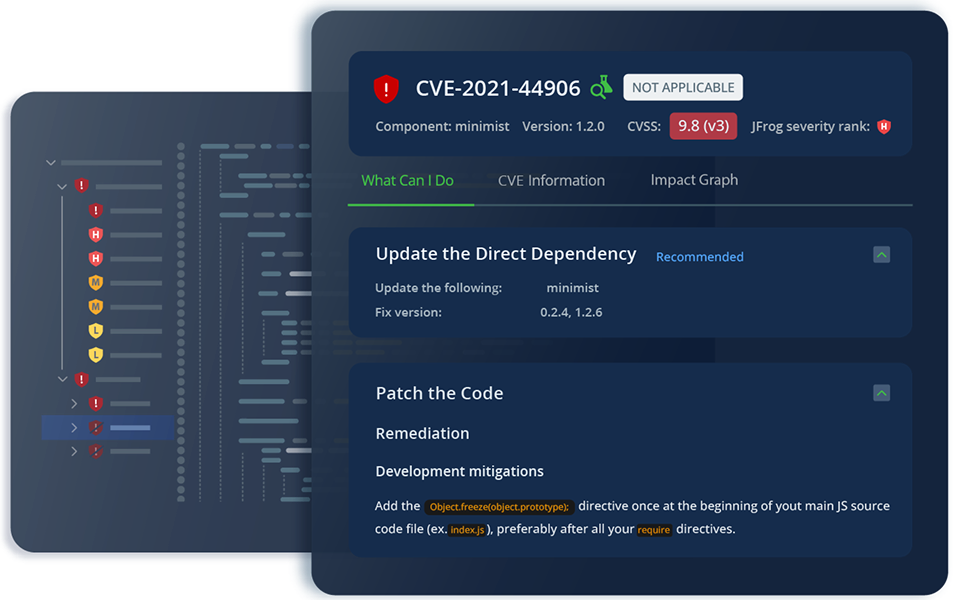Switch to the Impact Graph tab
The image size is (960, 600).
click(x=694, y=180)
